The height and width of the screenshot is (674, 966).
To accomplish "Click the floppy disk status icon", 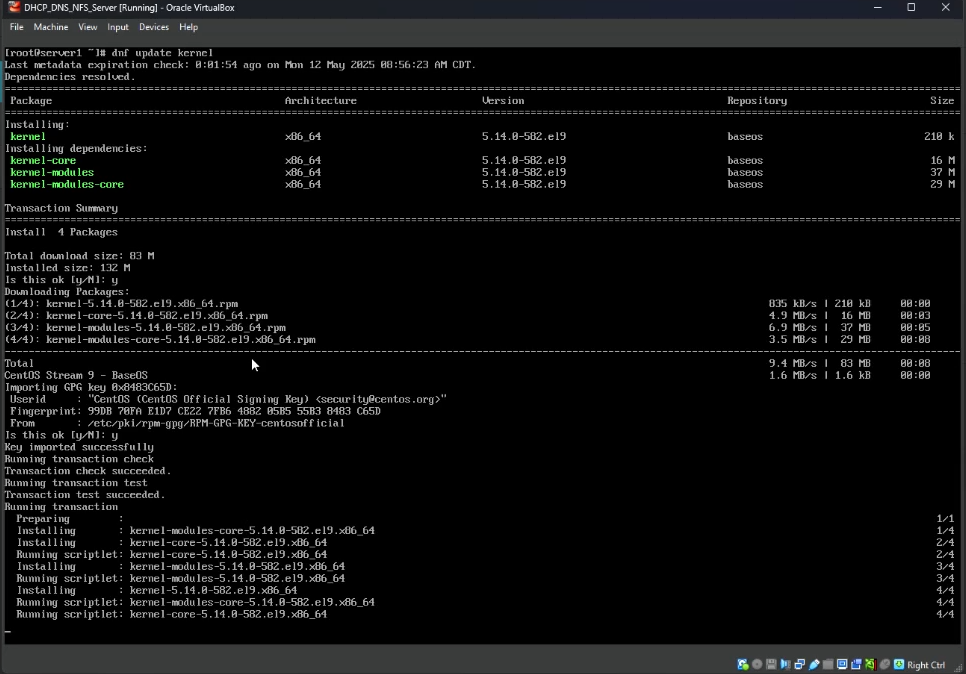I will [x=771, y=664].
